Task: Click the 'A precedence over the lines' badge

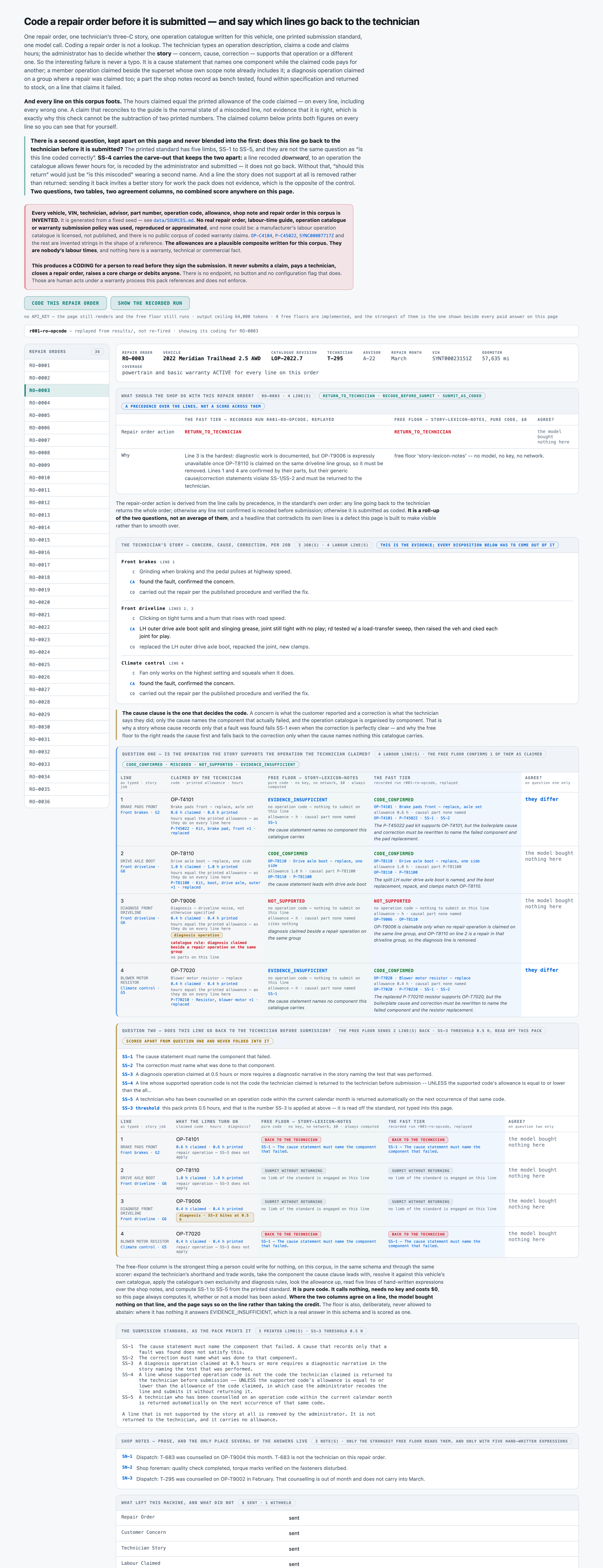Action: click(194, 406)
